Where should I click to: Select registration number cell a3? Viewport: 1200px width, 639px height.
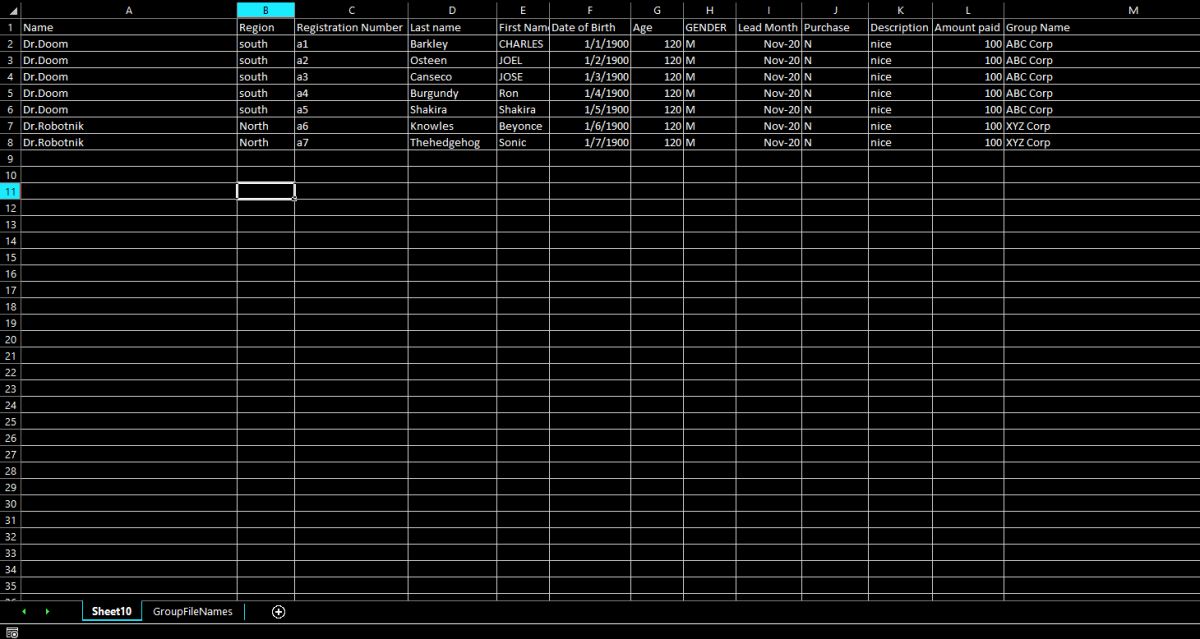(x=351, y=77)
